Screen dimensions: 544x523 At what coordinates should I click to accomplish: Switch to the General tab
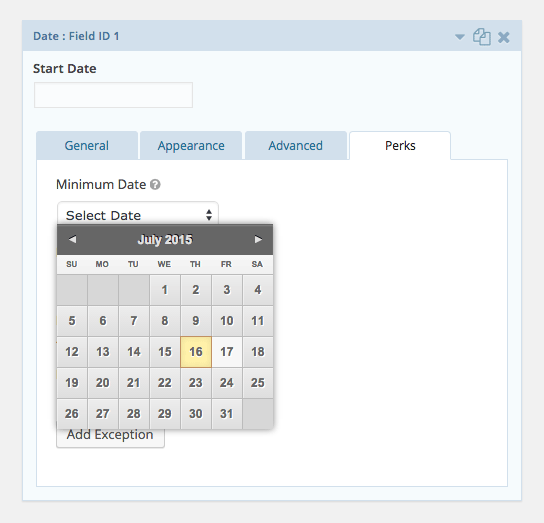click(87, 145)
